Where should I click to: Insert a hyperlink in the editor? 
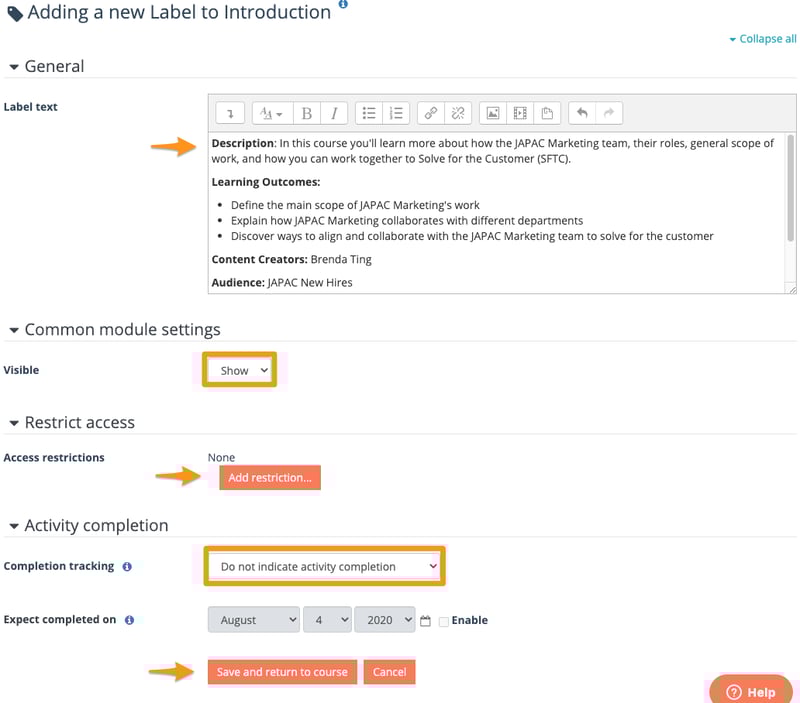pyautogui.click(x=429, y=112)
